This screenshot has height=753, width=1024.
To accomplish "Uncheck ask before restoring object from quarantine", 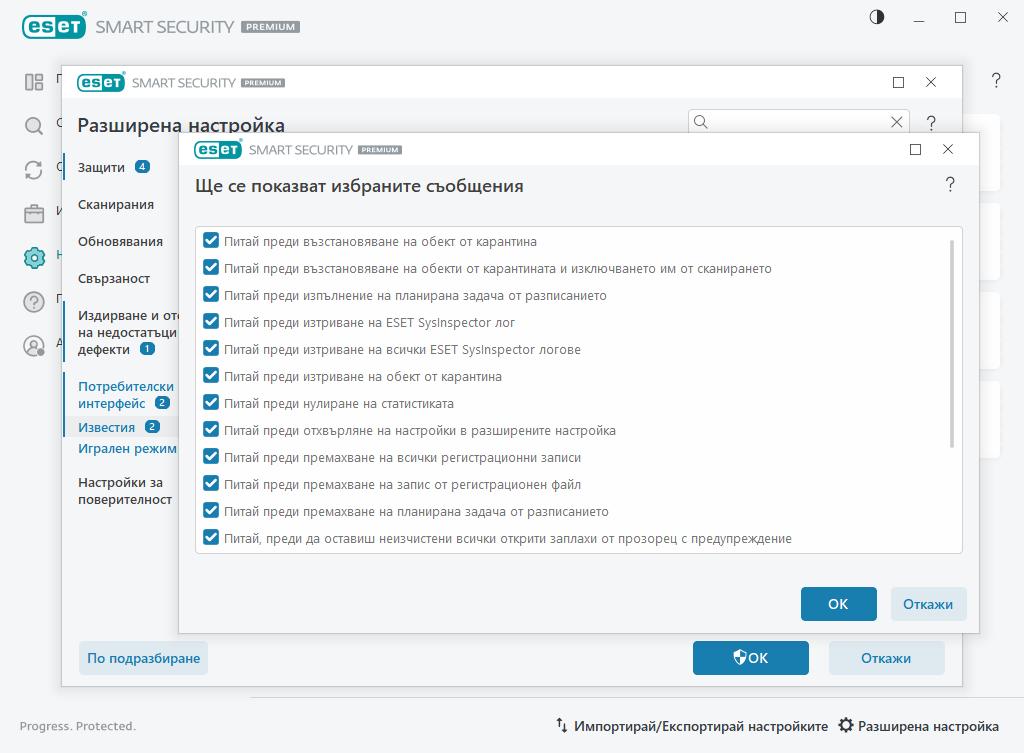I will 211,240.
